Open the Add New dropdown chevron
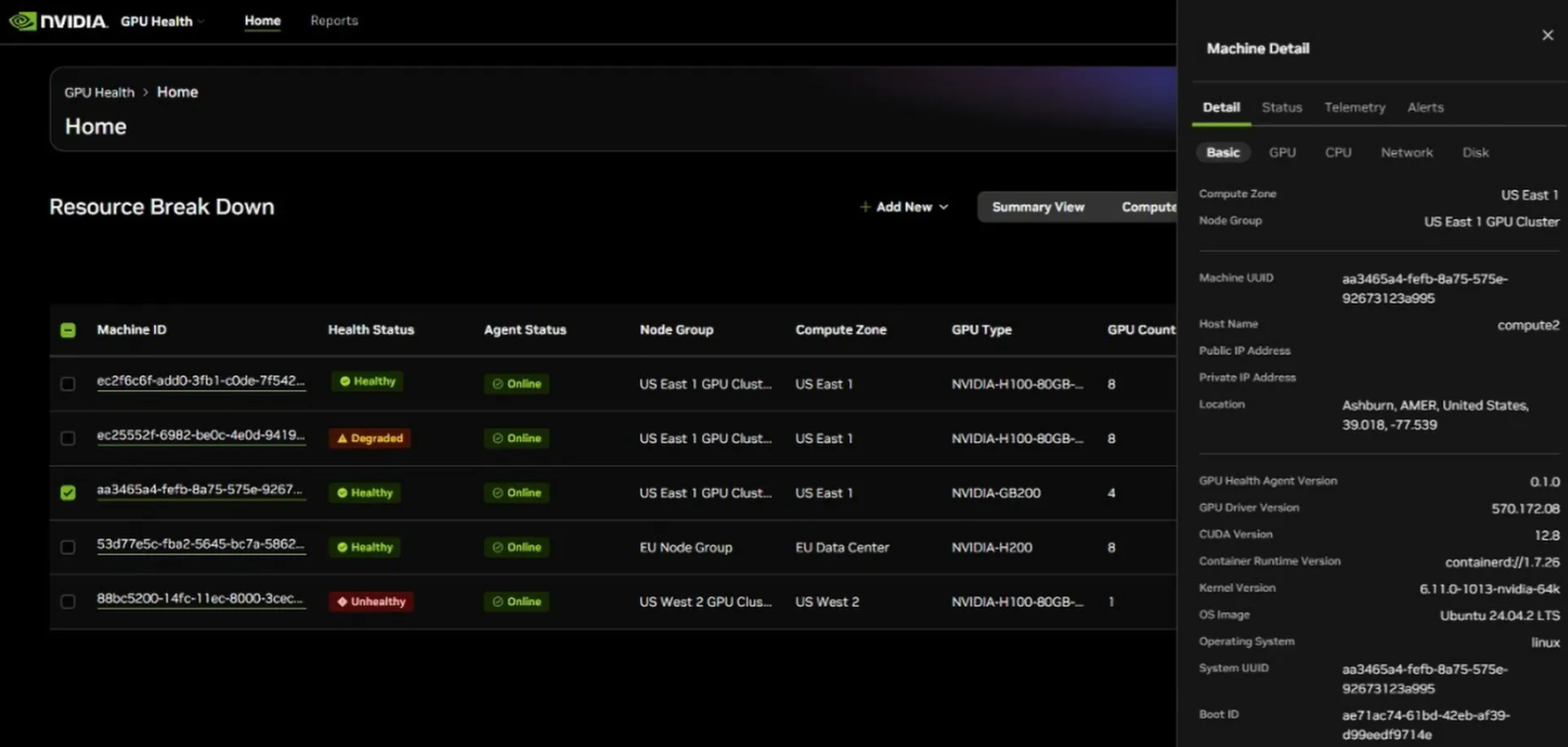This screenshot has height=747, width=1568. 944,207
